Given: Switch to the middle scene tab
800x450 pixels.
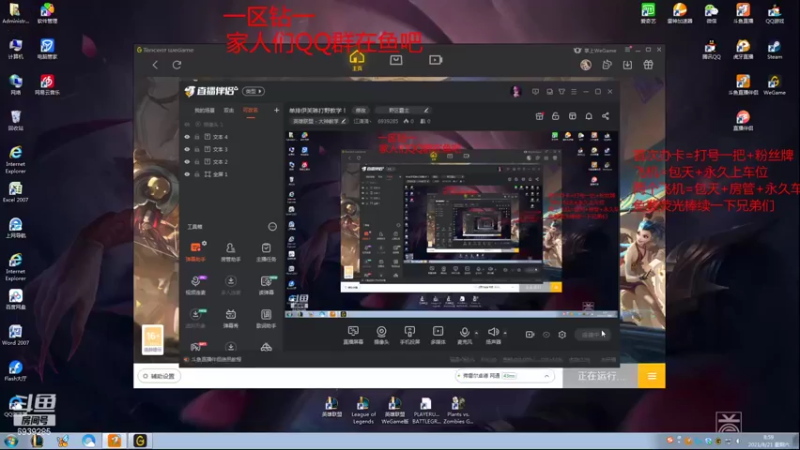Looking at the screenshot, I should point(229,110).
